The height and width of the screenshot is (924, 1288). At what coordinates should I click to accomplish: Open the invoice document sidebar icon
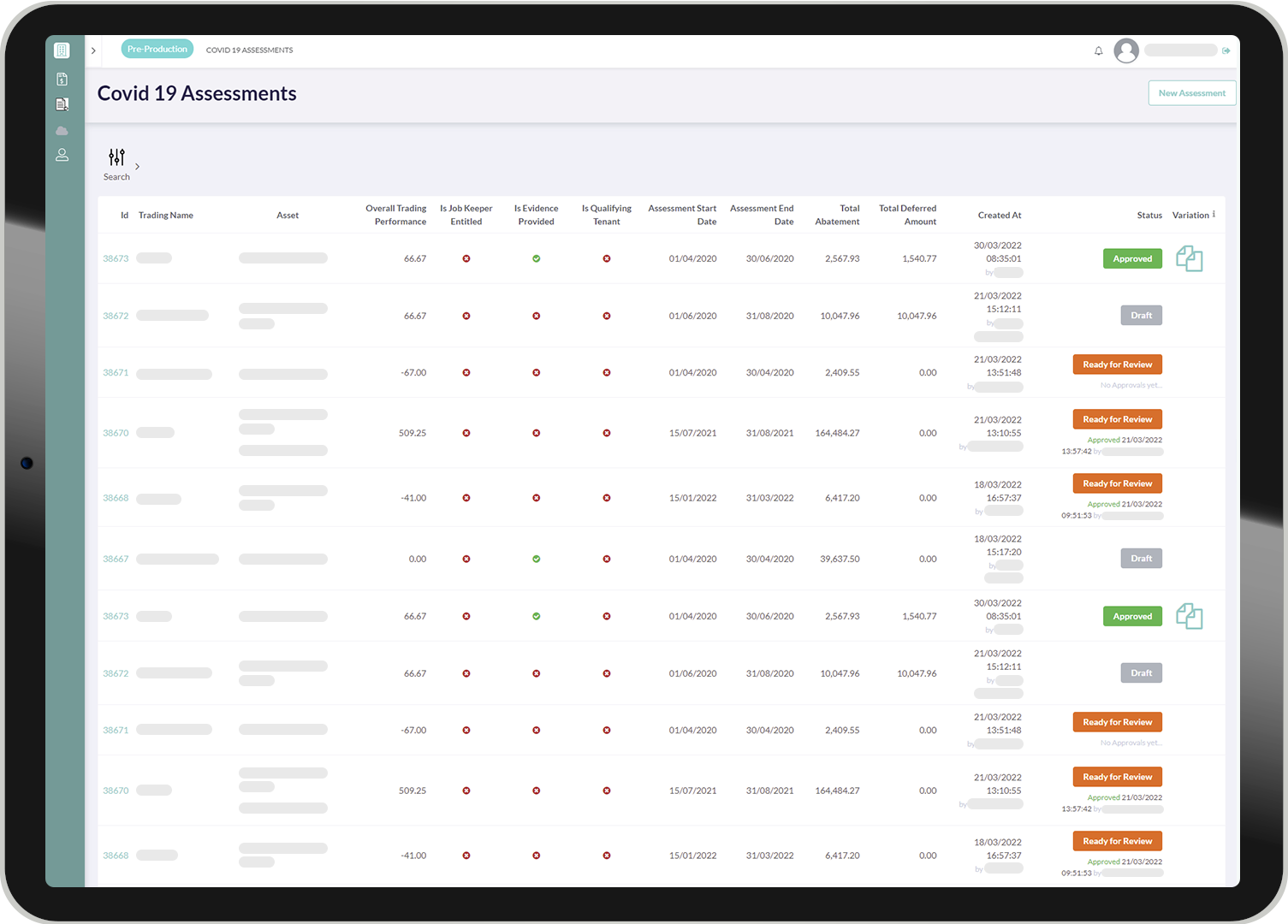(x=62, y=79)
